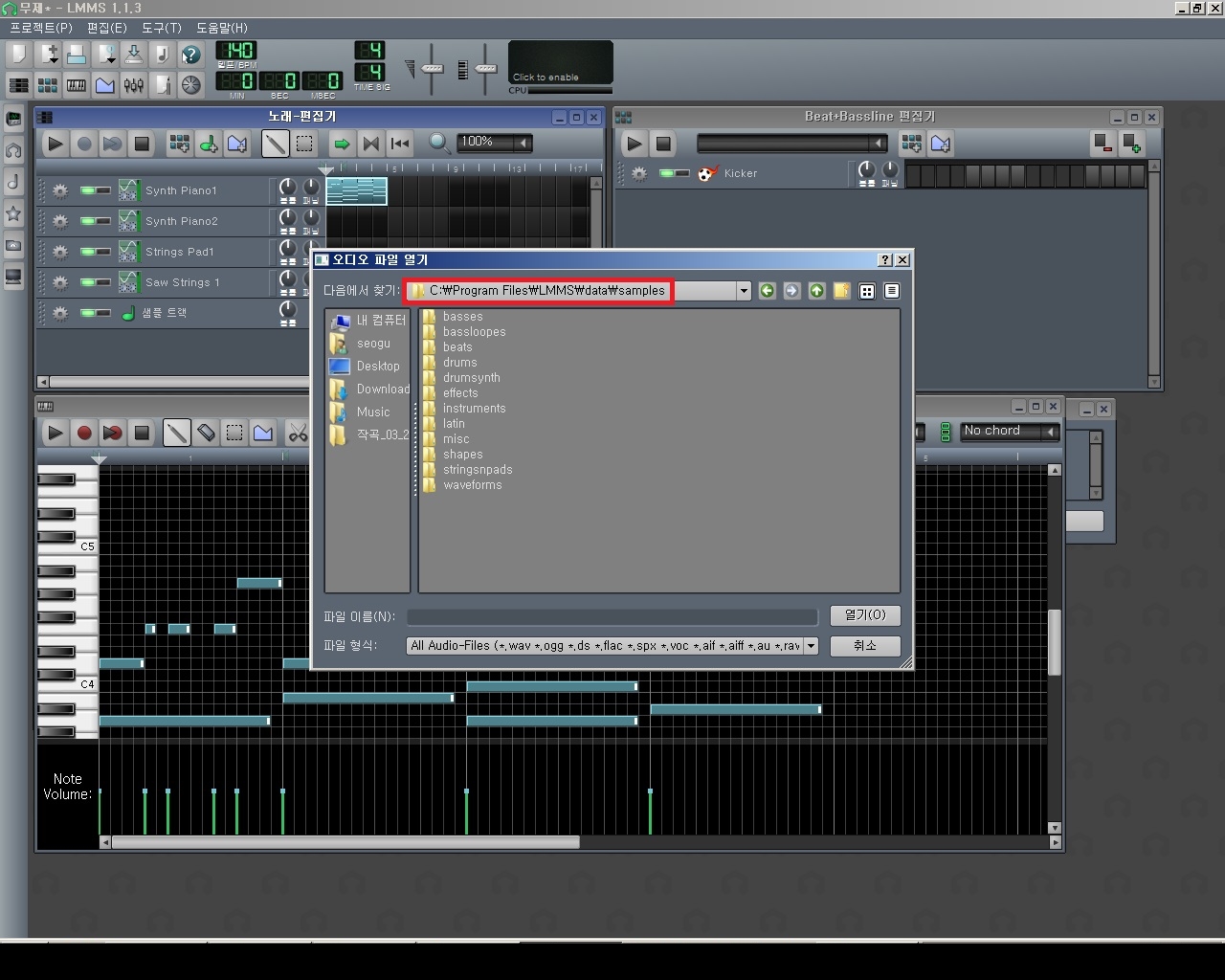Open the instrument plugins sidebar tab

point(13,120)
